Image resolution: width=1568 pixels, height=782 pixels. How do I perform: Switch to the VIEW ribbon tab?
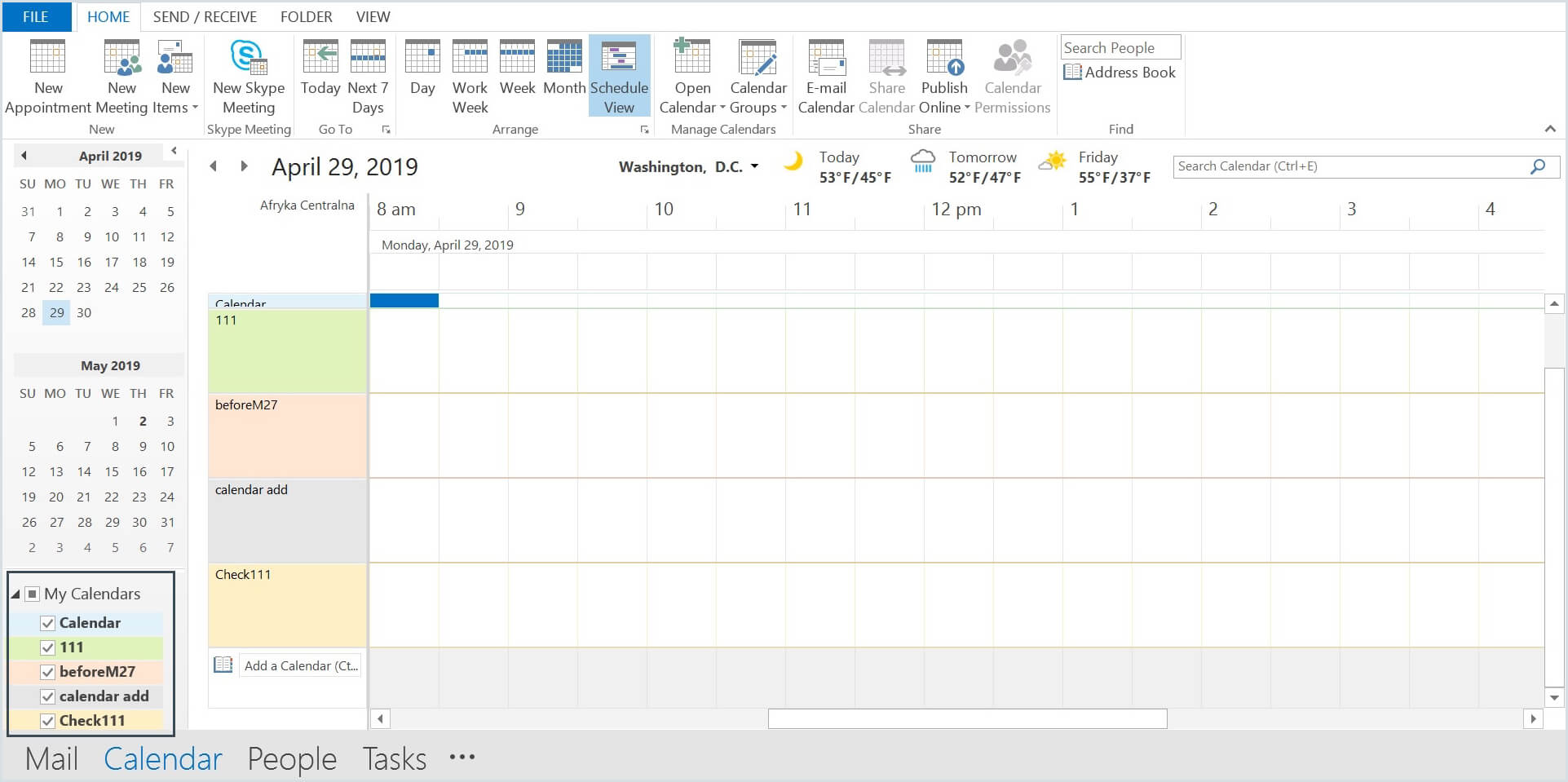[x=373, y=16]
